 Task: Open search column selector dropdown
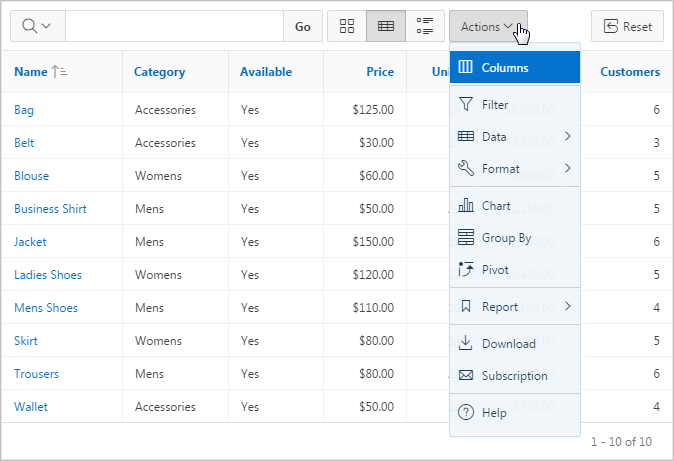37,27
